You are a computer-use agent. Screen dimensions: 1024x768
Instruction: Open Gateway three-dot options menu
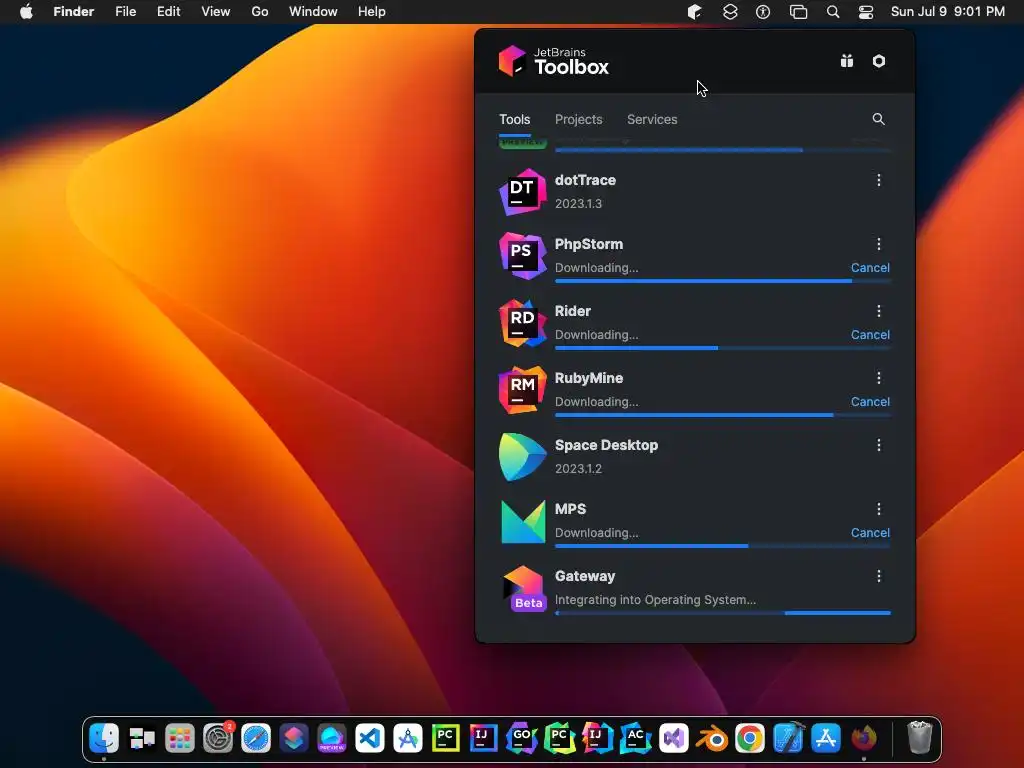pyautogui.click(x=878, y=576)
